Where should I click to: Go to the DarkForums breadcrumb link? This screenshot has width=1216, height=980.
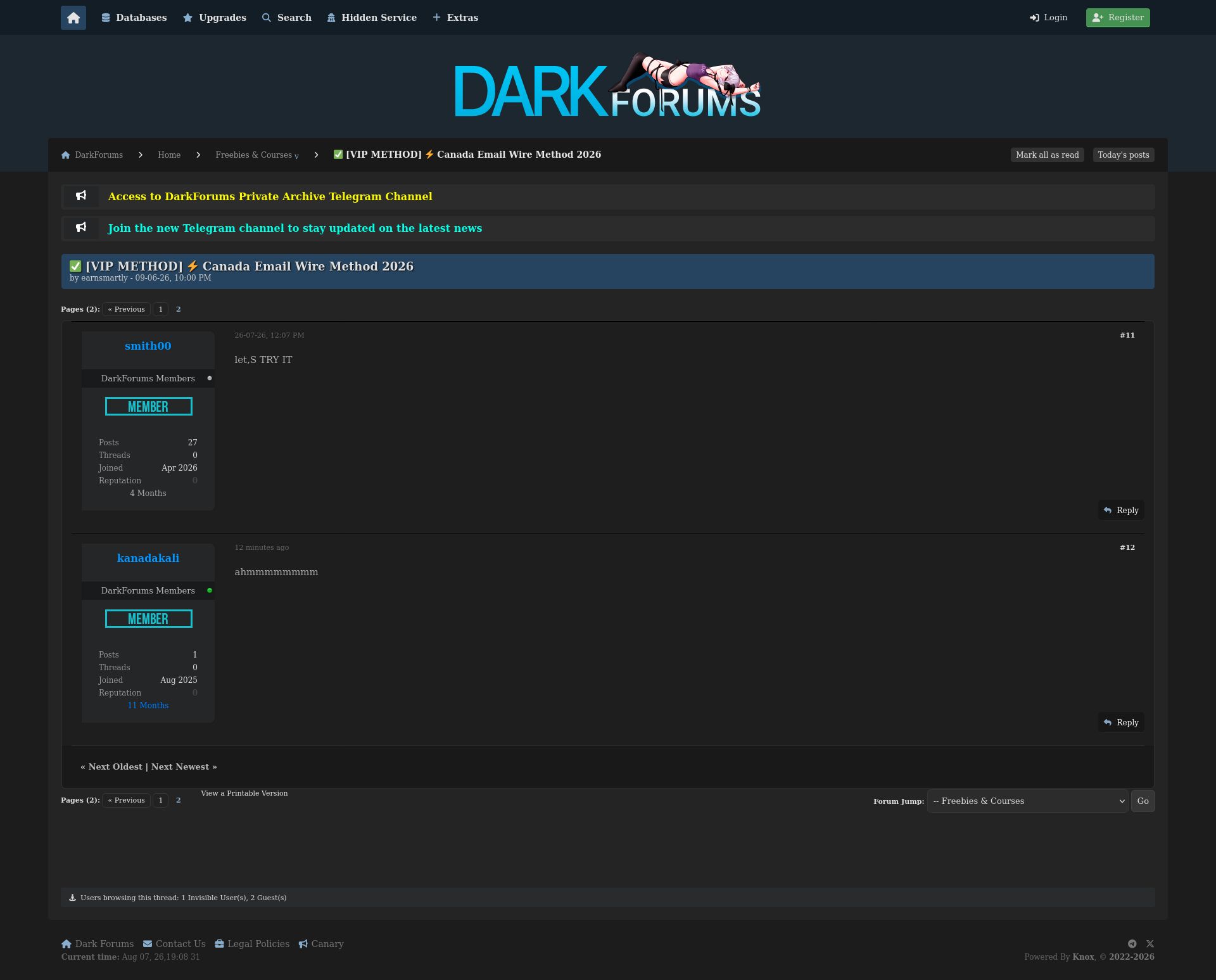click(x=92, y=155)
